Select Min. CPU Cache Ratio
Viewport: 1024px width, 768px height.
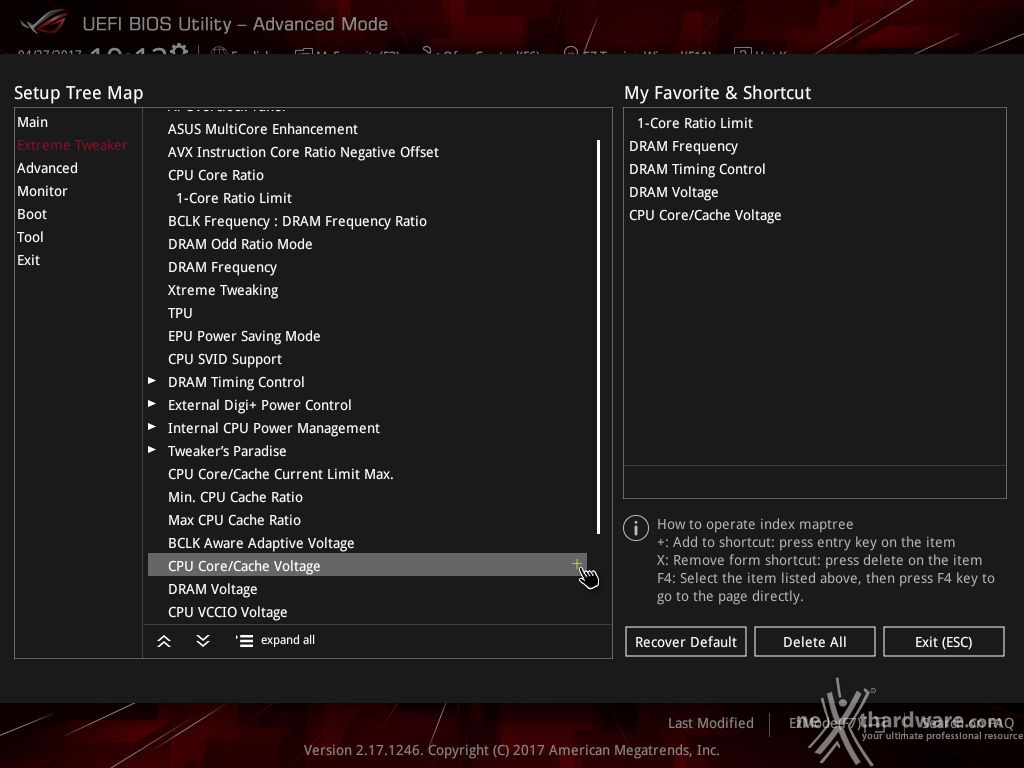click(x=235, y=497)
